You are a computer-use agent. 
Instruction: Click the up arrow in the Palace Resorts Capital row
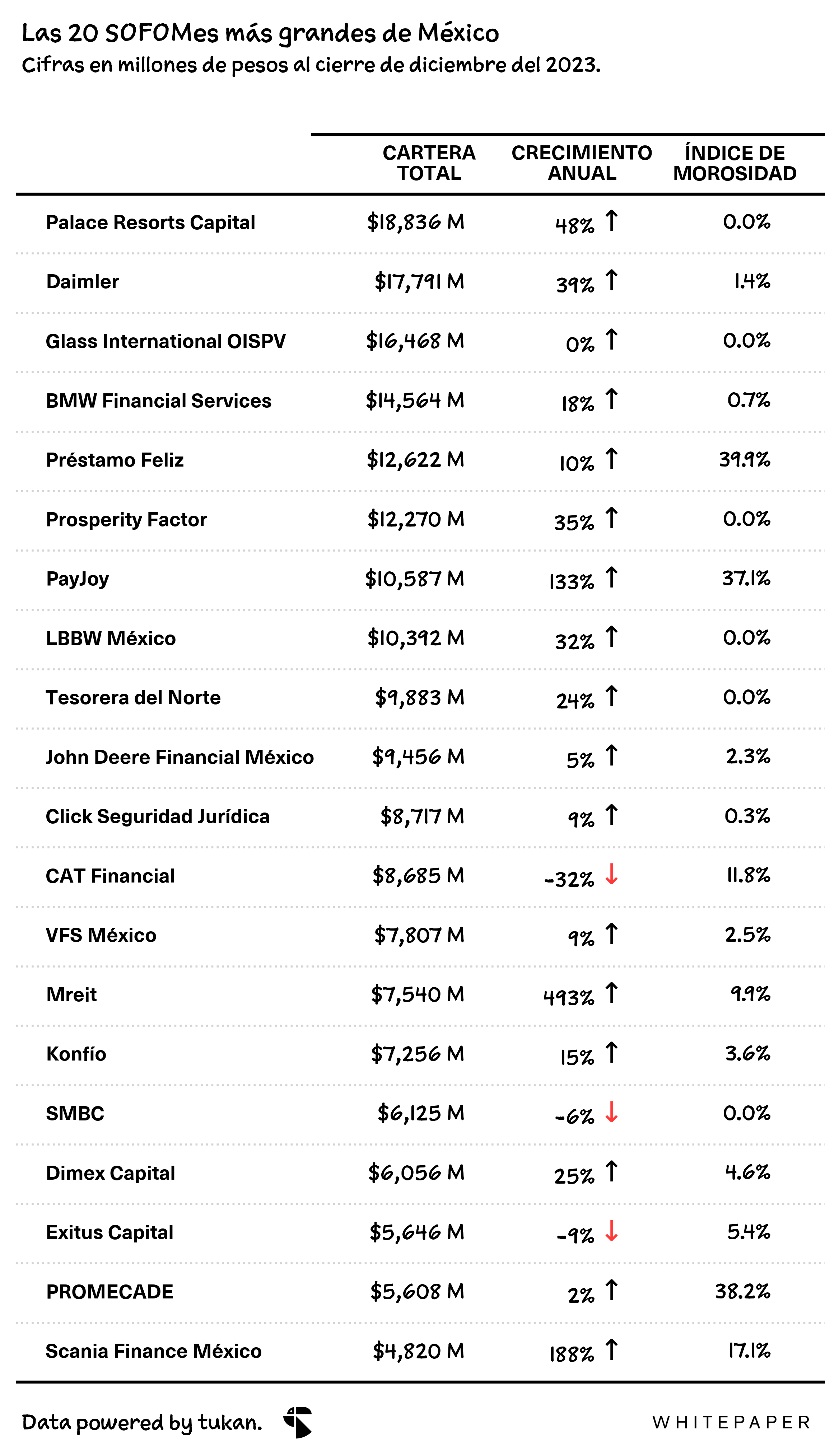611,221
